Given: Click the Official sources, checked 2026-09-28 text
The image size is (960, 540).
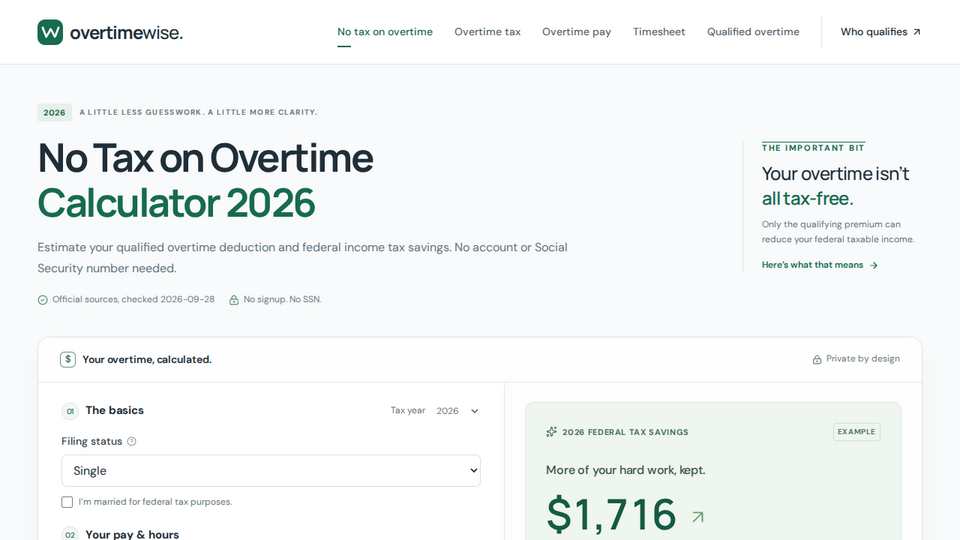Looking at the screenshot, I should point(133,299).
